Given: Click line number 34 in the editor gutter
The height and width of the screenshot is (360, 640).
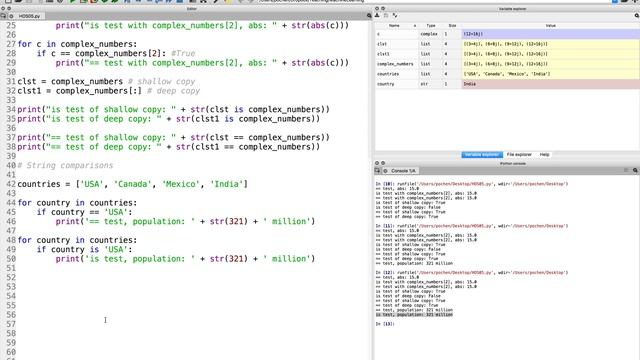Looking at the screenshot, I should [x=11, y=109].
